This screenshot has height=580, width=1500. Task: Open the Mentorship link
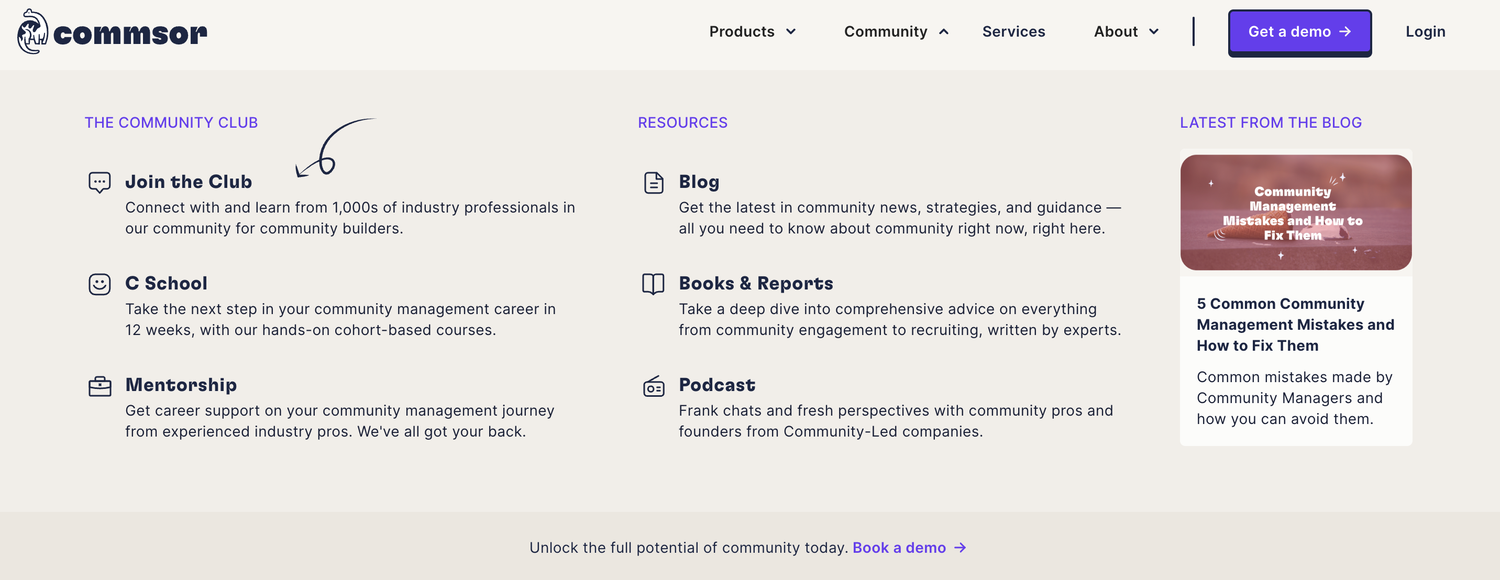[x=181, y=385]
